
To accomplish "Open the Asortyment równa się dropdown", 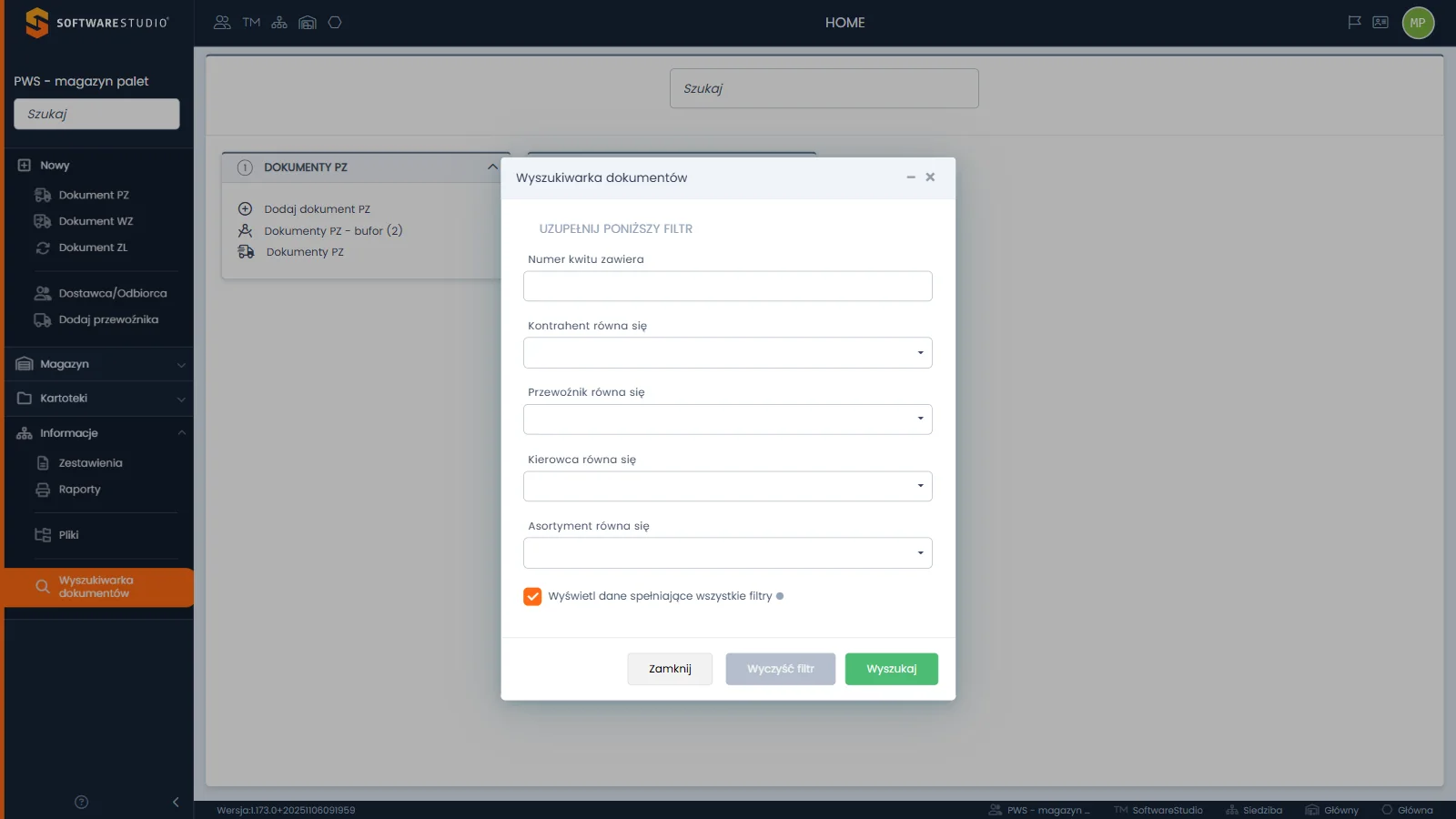I will point(728,553).
